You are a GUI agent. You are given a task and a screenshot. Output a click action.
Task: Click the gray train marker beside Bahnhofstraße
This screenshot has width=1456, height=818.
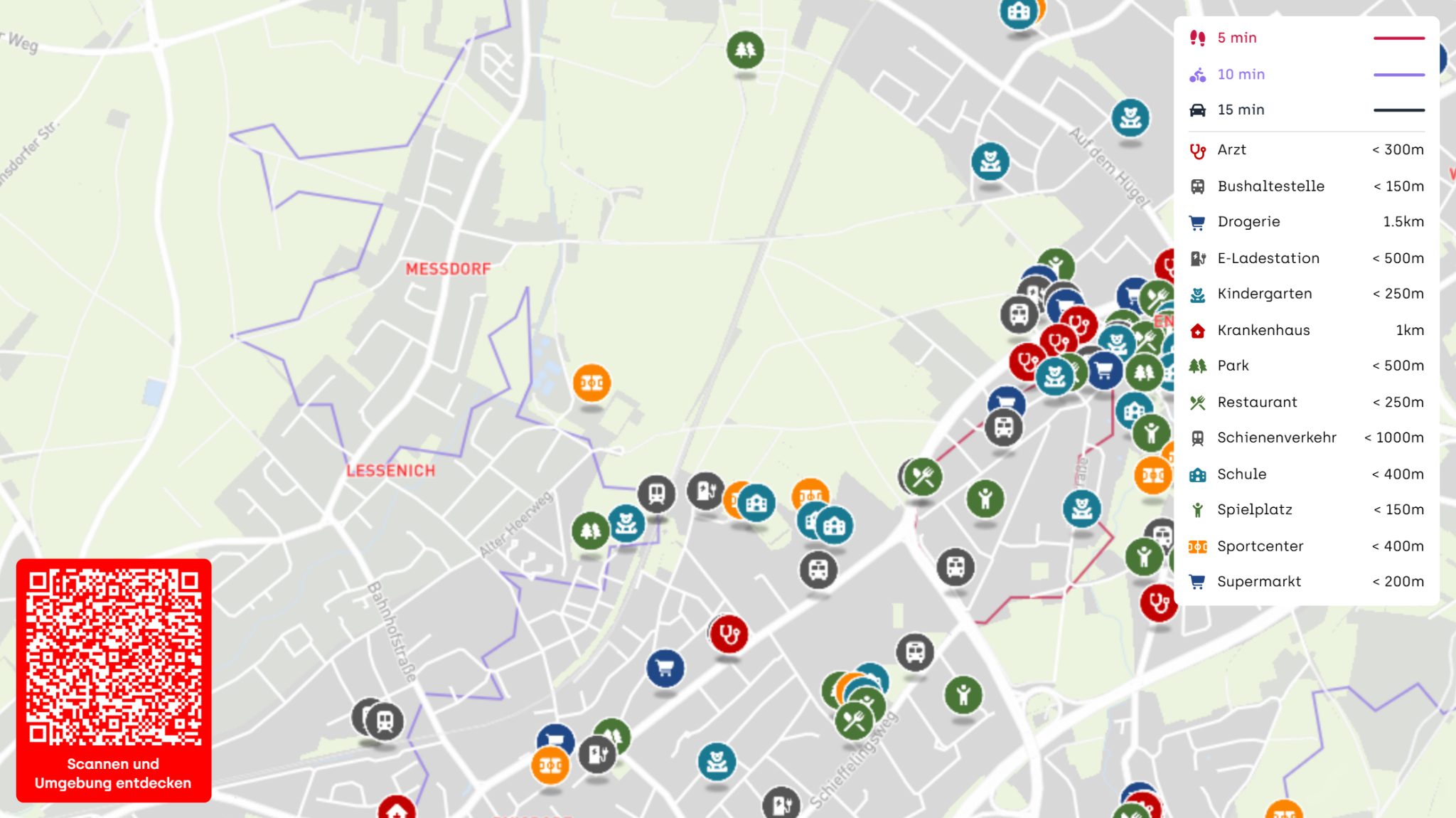[385, 721]
